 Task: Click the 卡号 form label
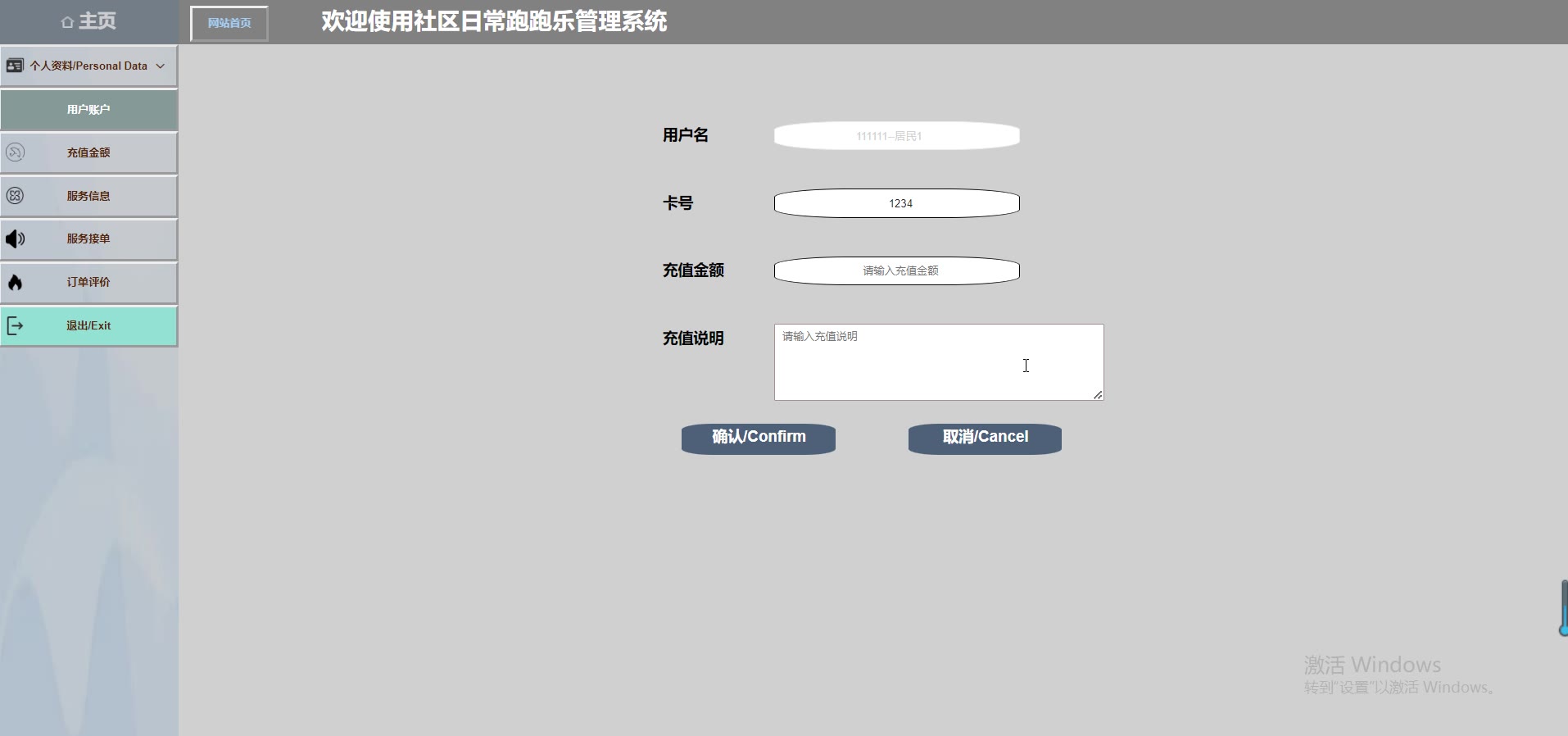coord(678,203)
